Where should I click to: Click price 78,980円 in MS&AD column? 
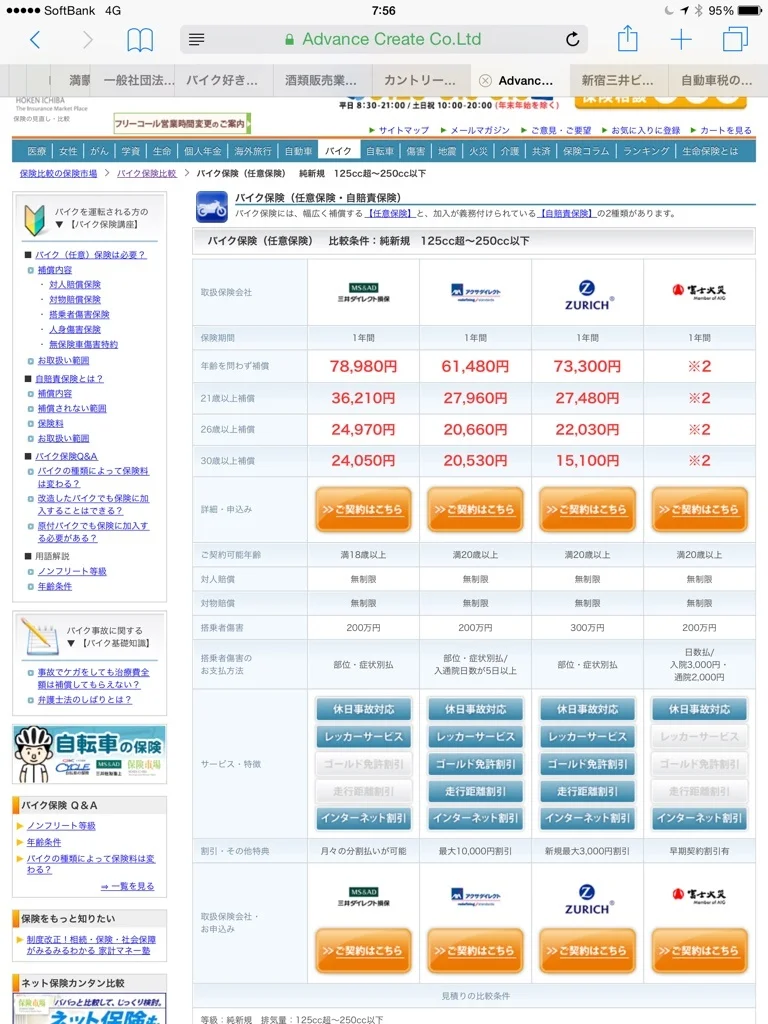pyautogui.click(x=363, y=366)
